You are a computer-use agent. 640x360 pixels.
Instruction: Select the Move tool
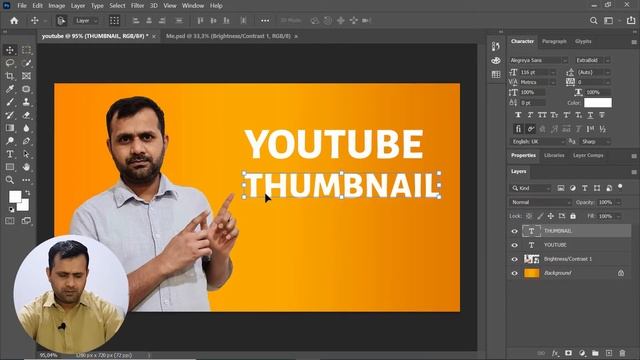coord(10,50)
